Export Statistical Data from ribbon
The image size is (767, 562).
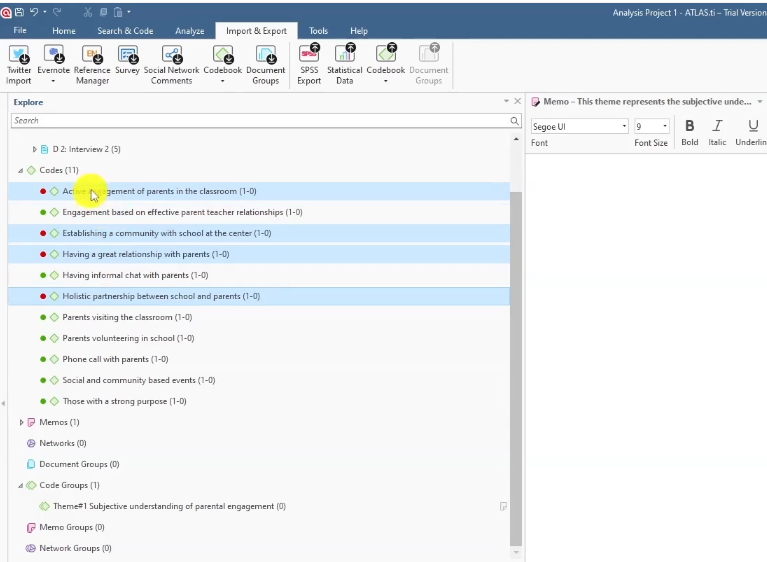point(345,55)
